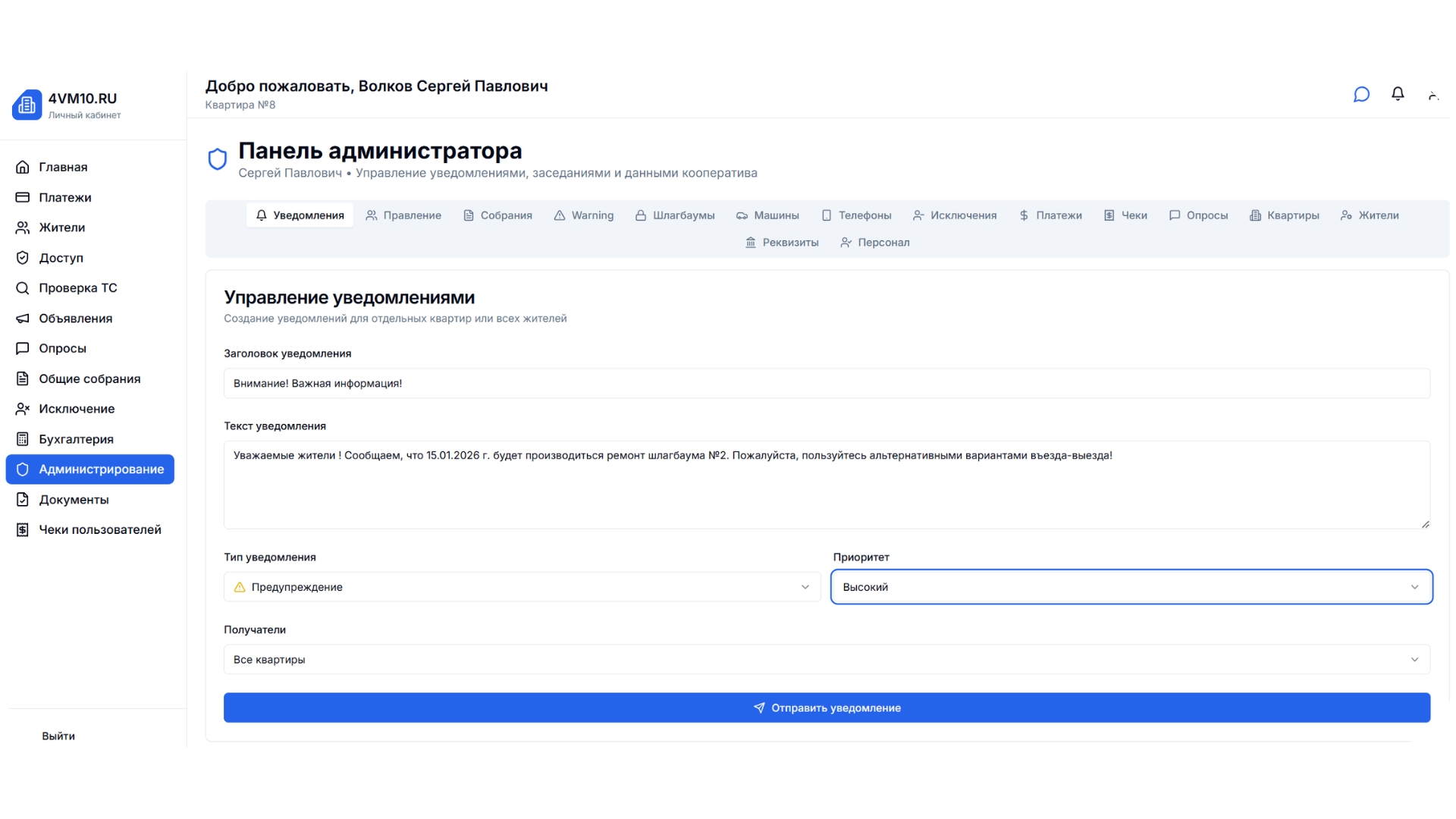The image size is (1456, 819).
Task: Open the user profile icon in header
Action: pos(1433,94)
